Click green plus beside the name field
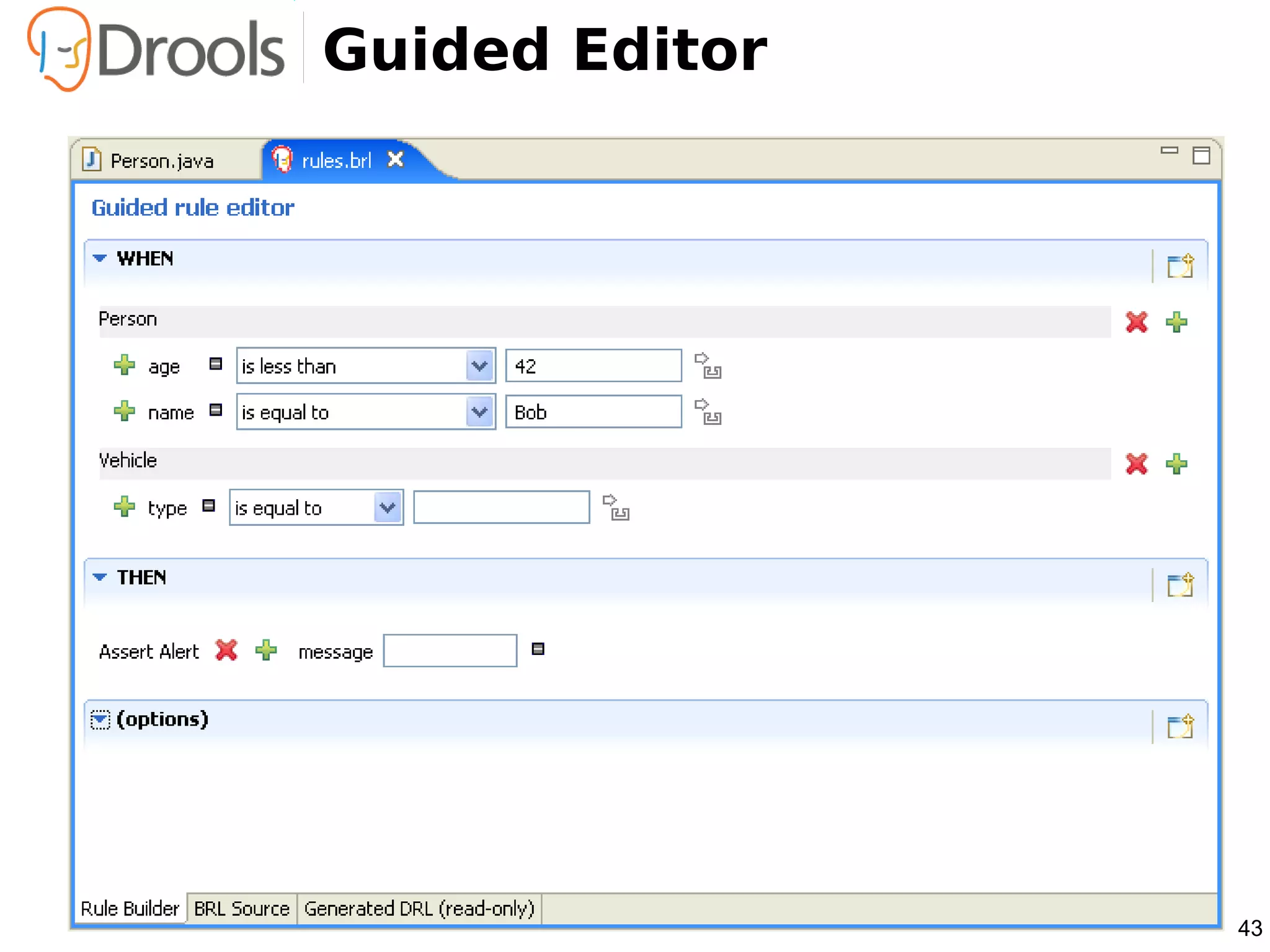The height and width of the screenshot is (952, 1270). [x=124, y=411]
